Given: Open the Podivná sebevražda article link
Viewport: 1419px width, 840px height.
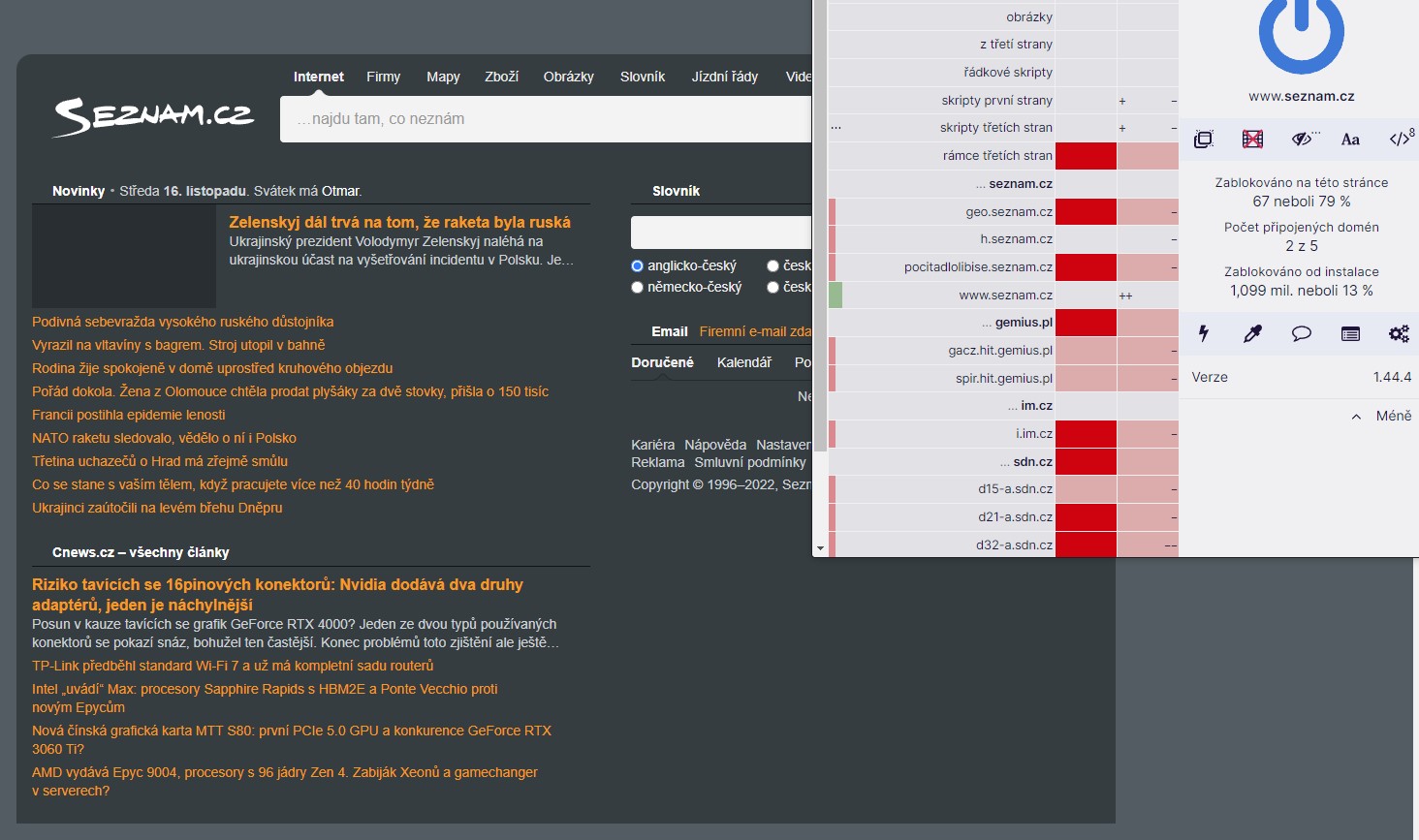Looking at the screenshot, I should coord(183,322).
